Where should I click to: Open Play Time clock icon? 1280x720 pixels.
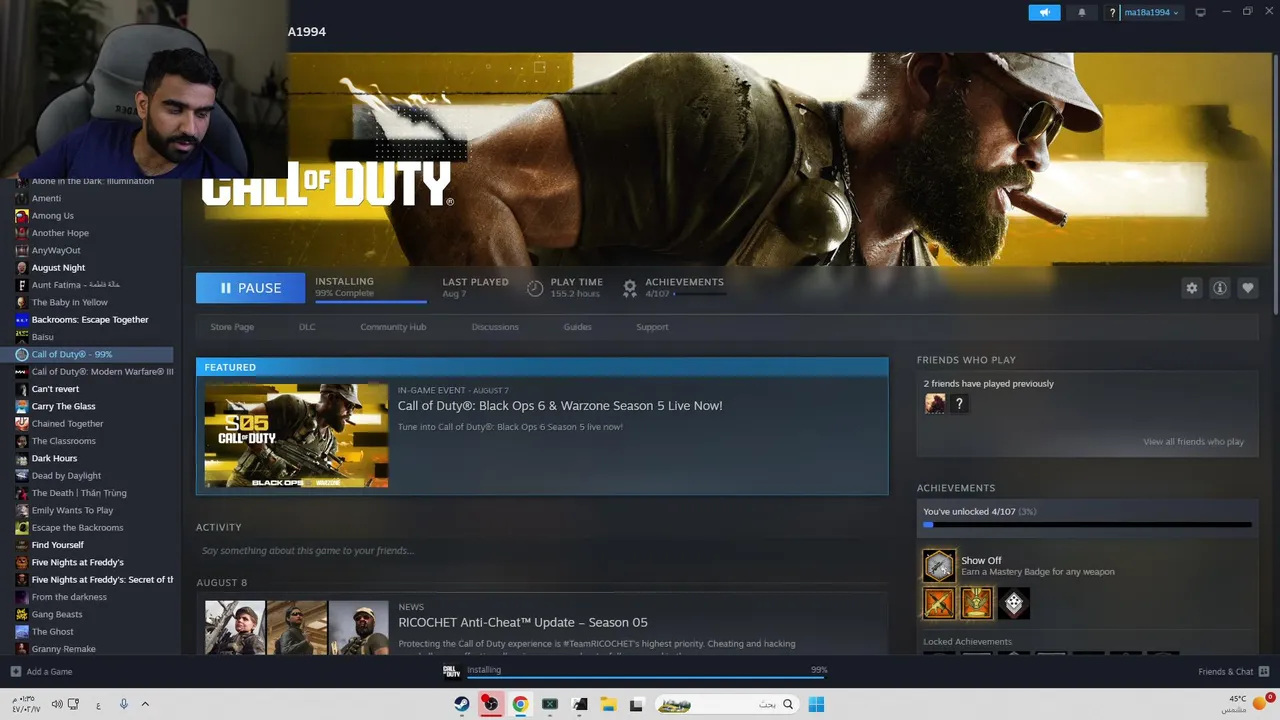(x=535, y=288)
